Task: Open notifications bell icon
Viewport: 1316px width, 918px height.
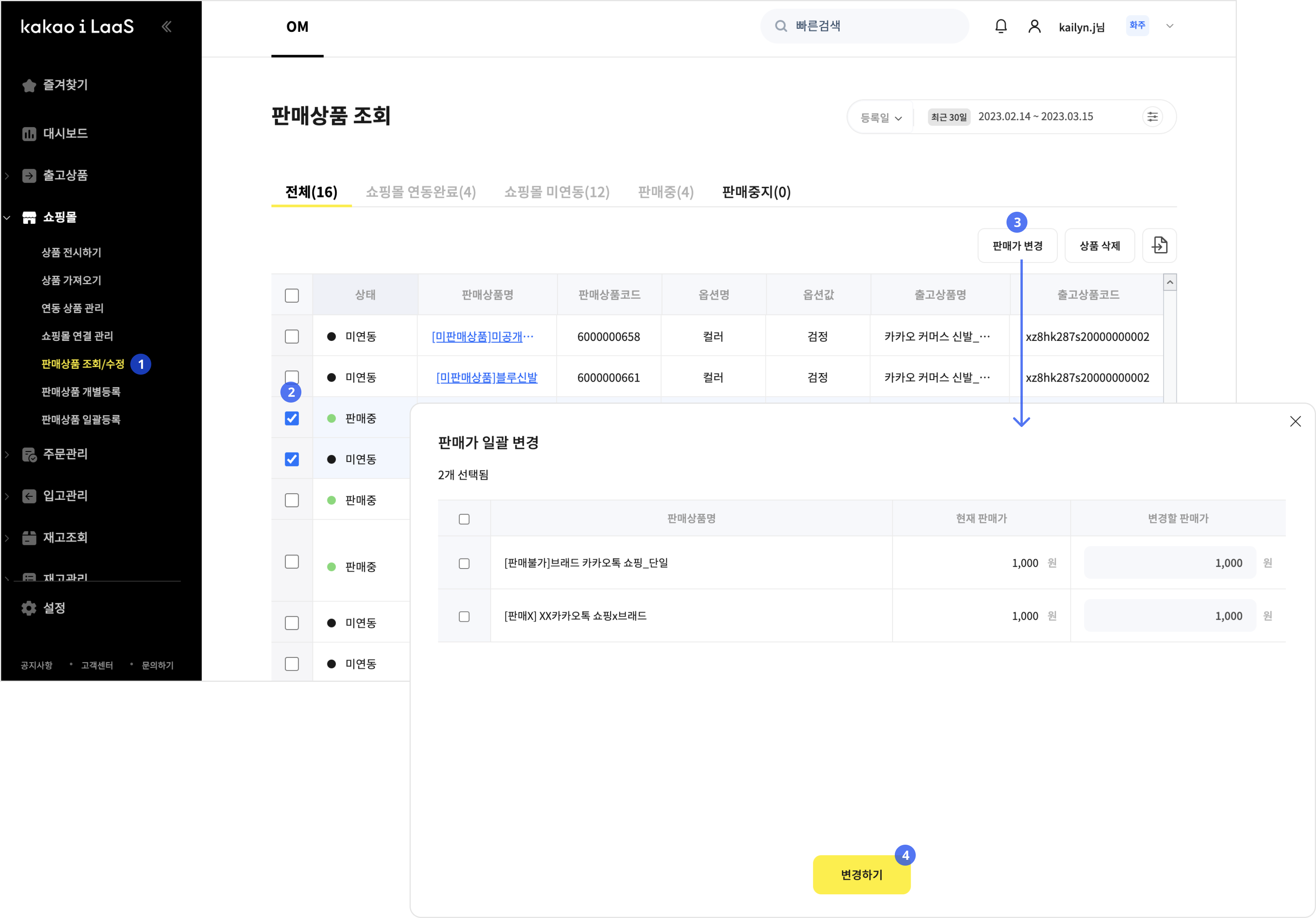Action: point(1000,26)
